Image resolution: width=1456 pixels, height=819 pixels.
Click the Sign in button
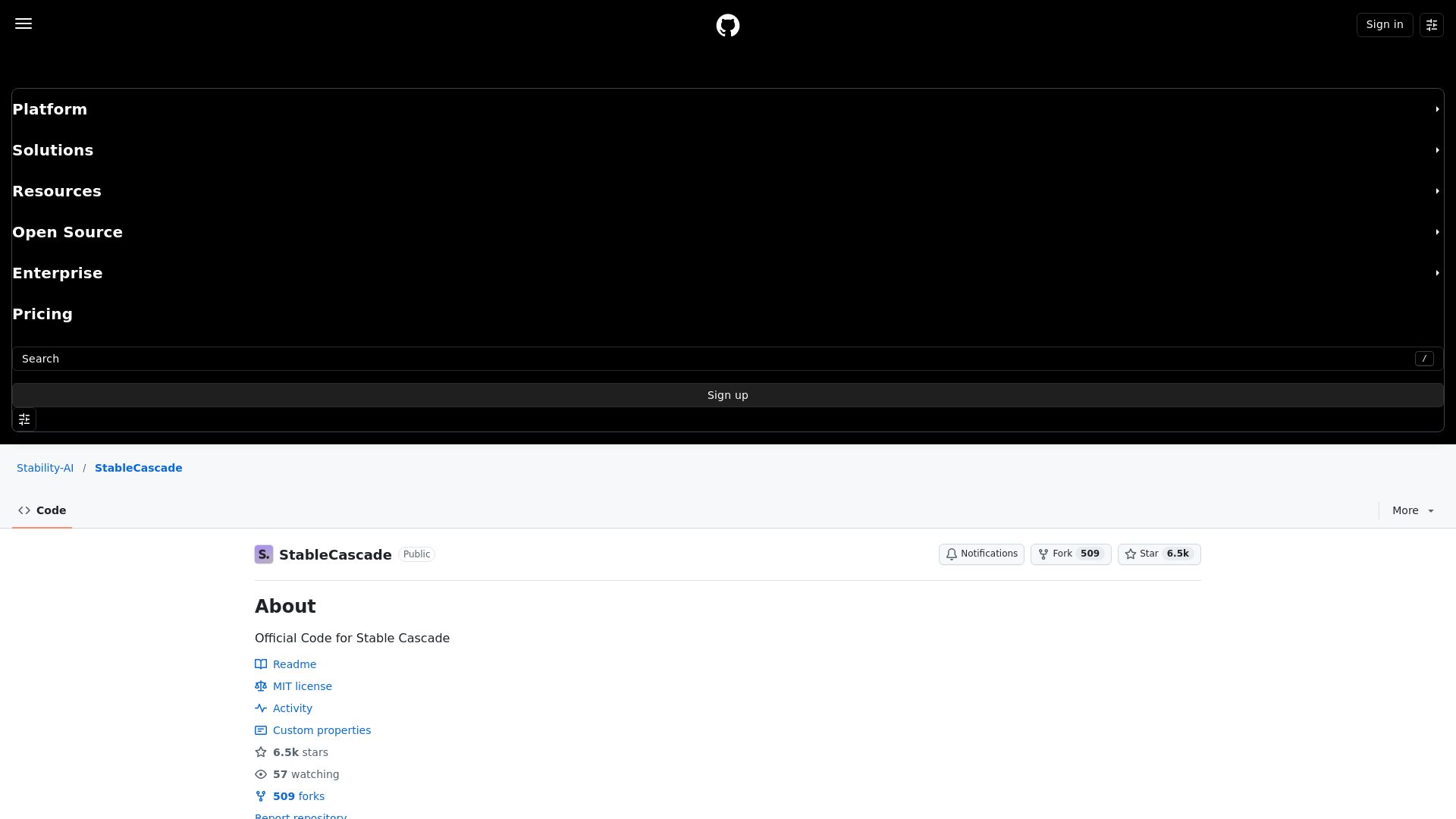pyautogui.click(x=1385, y=25)
